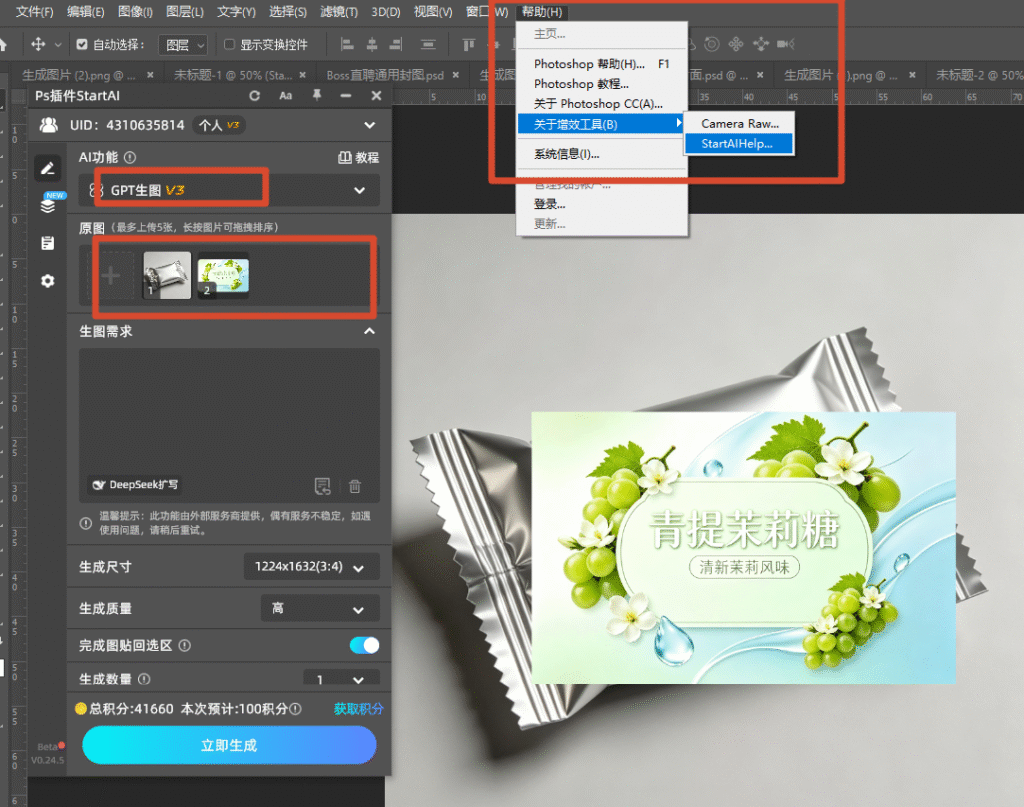Open the 生成质量 dropdown showing 高
1024x807 pixels.
point(320,609)
